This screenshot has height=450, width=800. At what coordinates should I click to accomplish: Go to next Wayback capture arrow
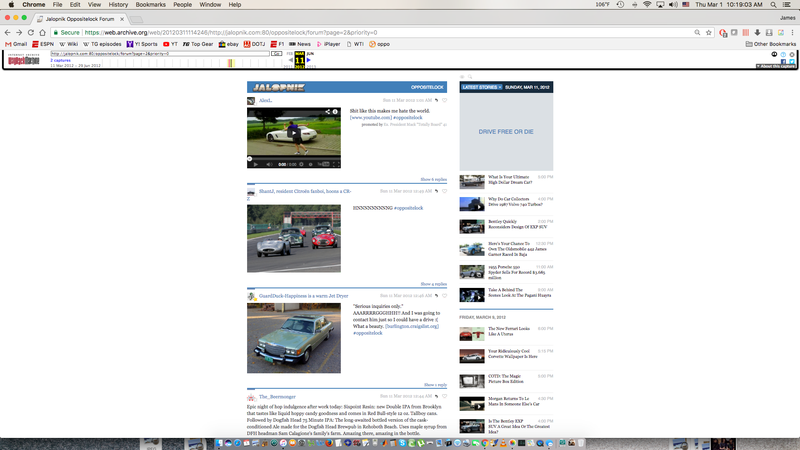click(x=309, y=60)
